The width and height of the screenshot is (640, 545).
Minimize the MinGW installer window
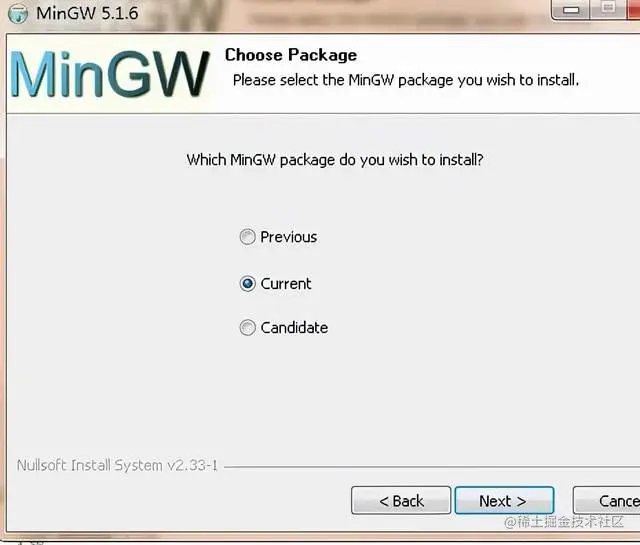(571, 10)
